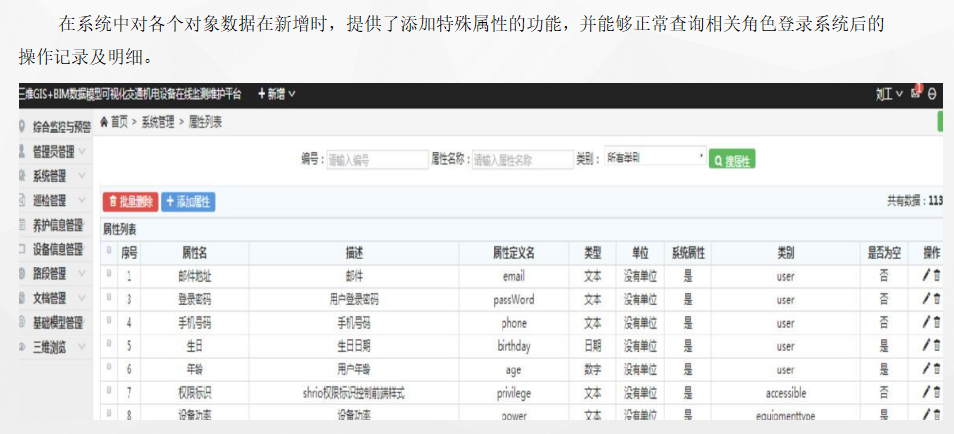Open the notification icon with red badge

click(915, 93)
